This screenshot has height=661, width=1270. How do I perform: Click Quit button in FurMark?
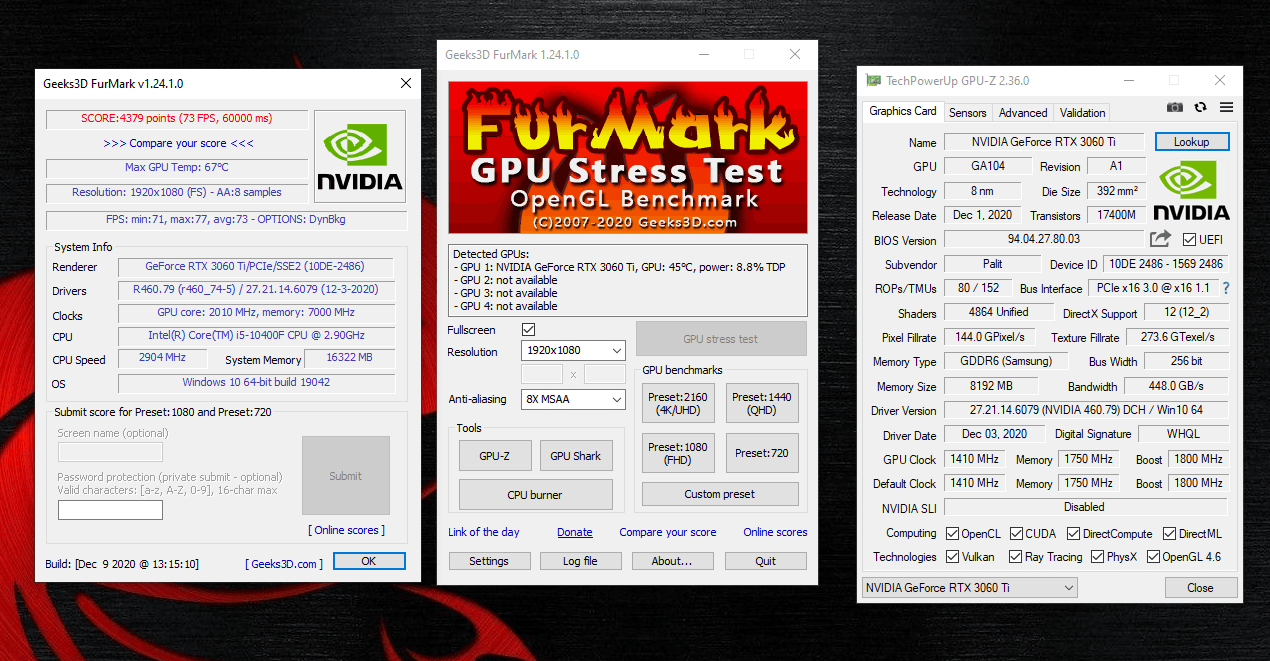[x=766, y=561]
